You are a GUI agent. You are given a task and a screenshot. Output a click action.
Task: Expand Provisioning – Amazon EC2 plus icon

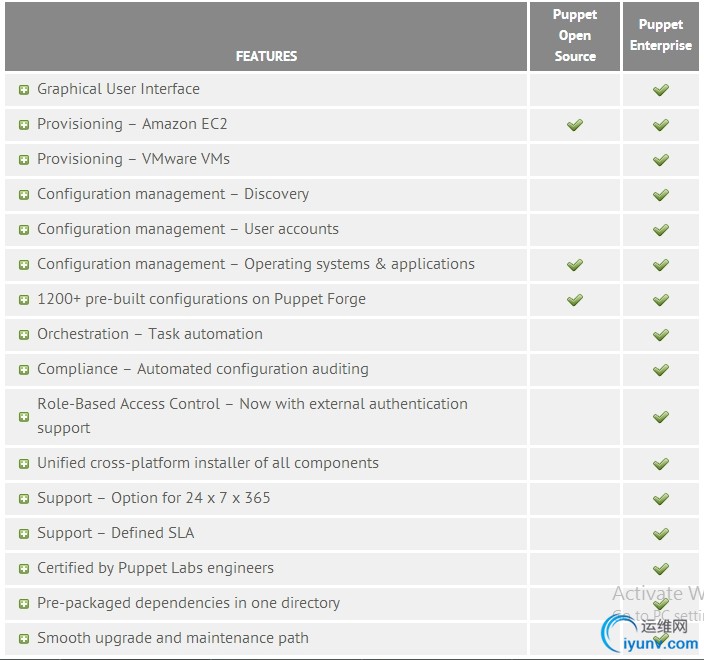click(x=24, y=125)
